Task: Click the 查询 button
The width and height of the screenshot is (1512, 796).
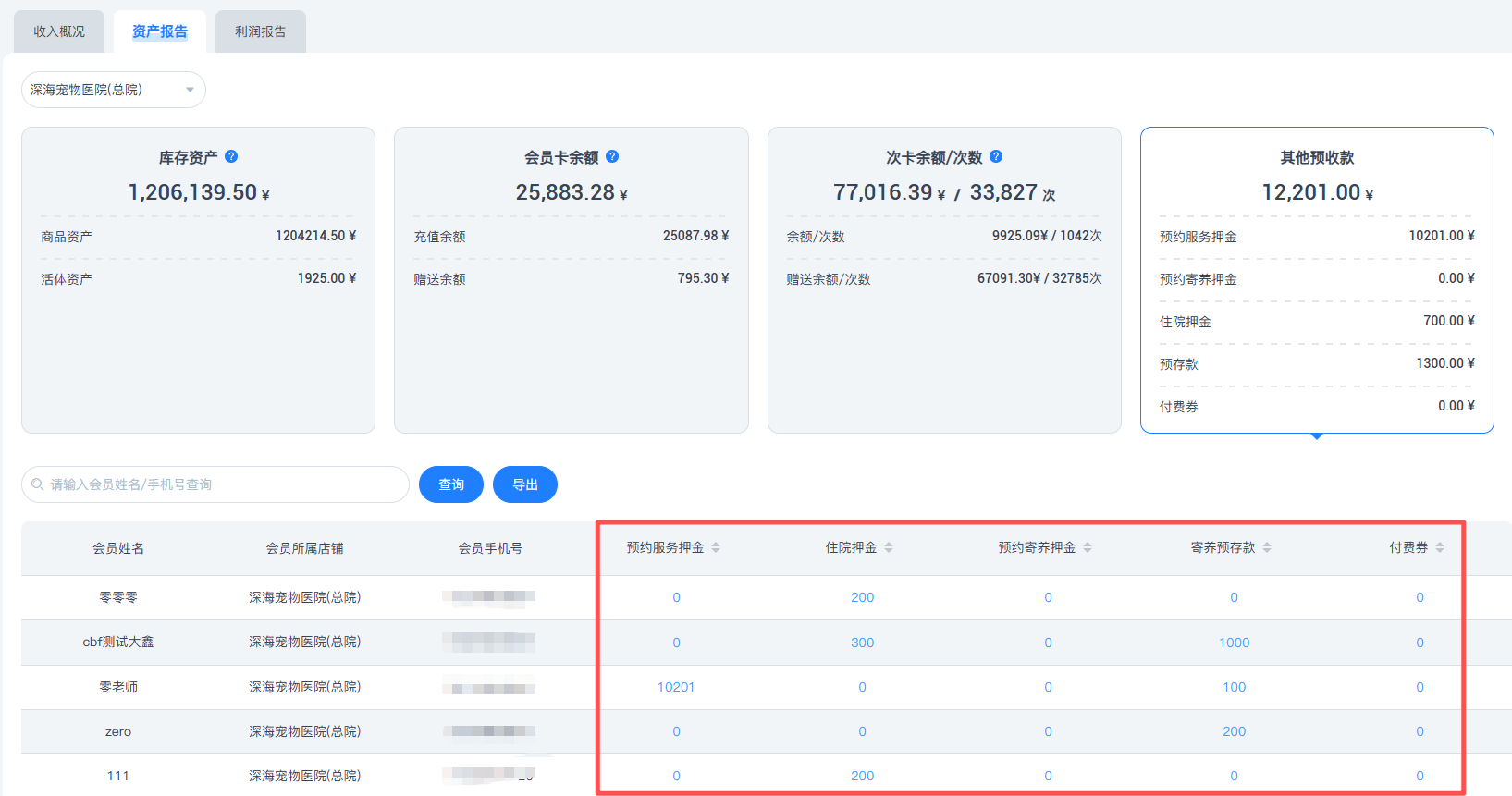Action: click(451, 484)
